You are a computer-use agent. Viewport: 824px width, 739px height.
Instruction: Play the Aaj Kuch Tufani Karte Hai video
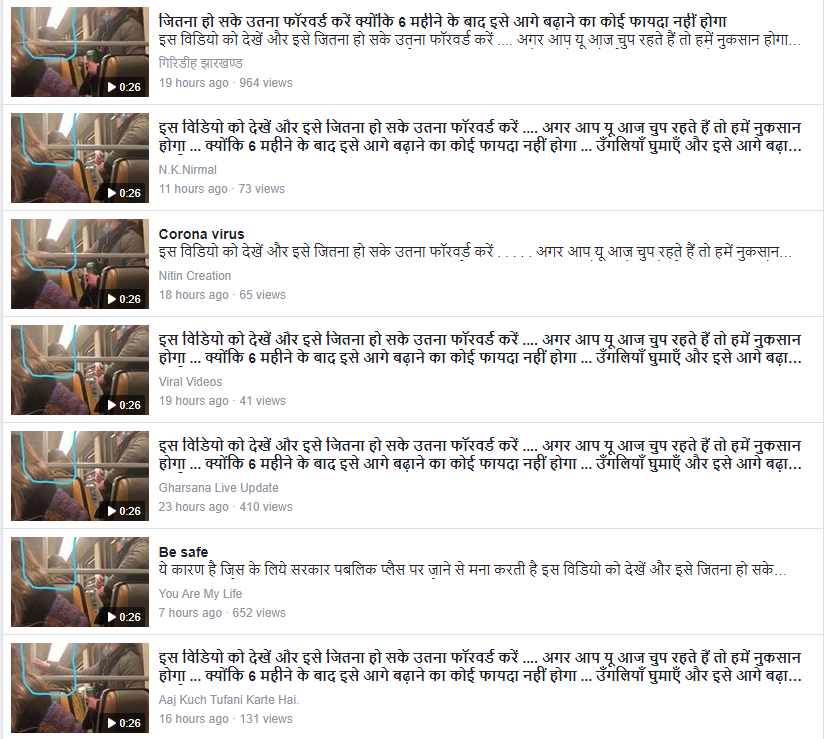tap(80, 687)
